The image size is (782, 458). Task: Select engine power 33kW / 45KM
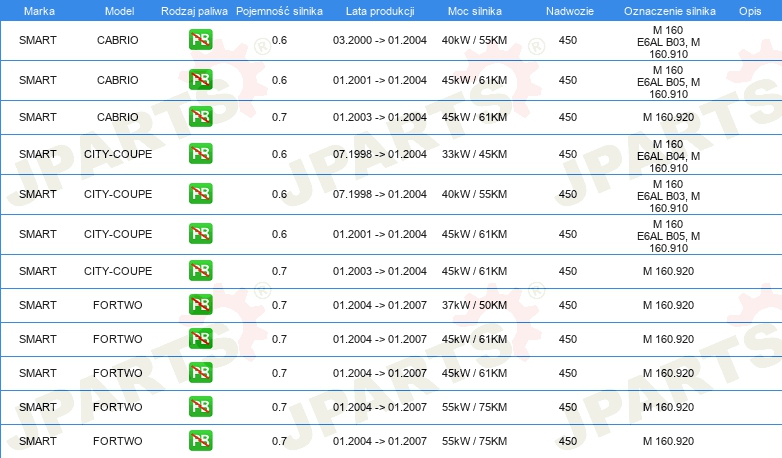pyautogui.click(x=474, y=154)
